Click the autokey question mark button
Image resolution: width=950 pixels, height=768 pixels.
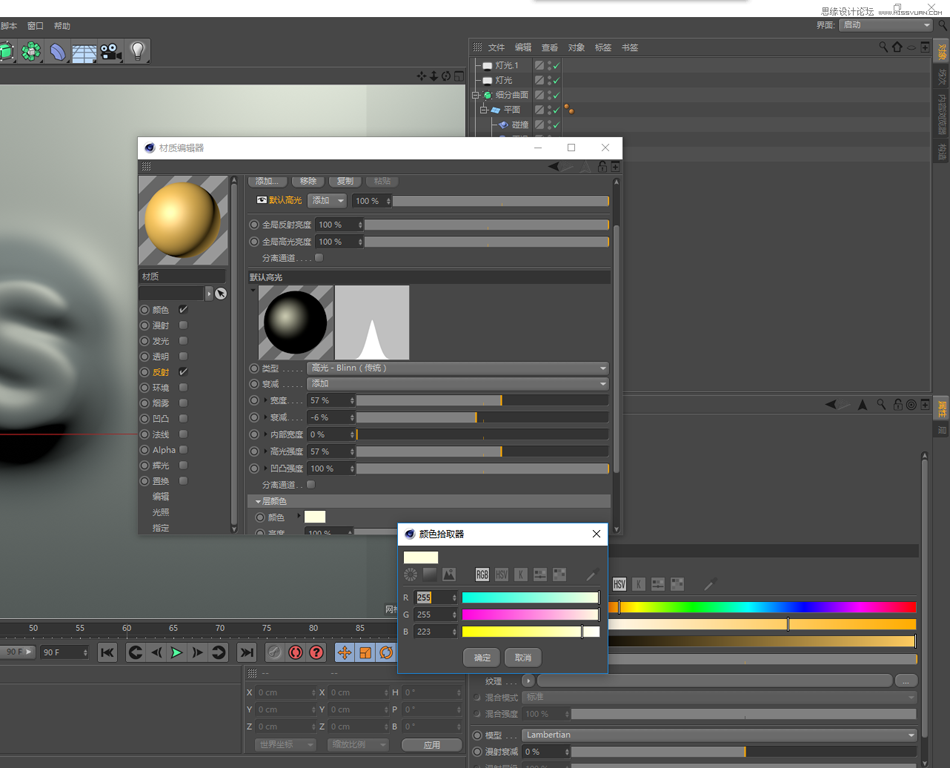point(316,652)
